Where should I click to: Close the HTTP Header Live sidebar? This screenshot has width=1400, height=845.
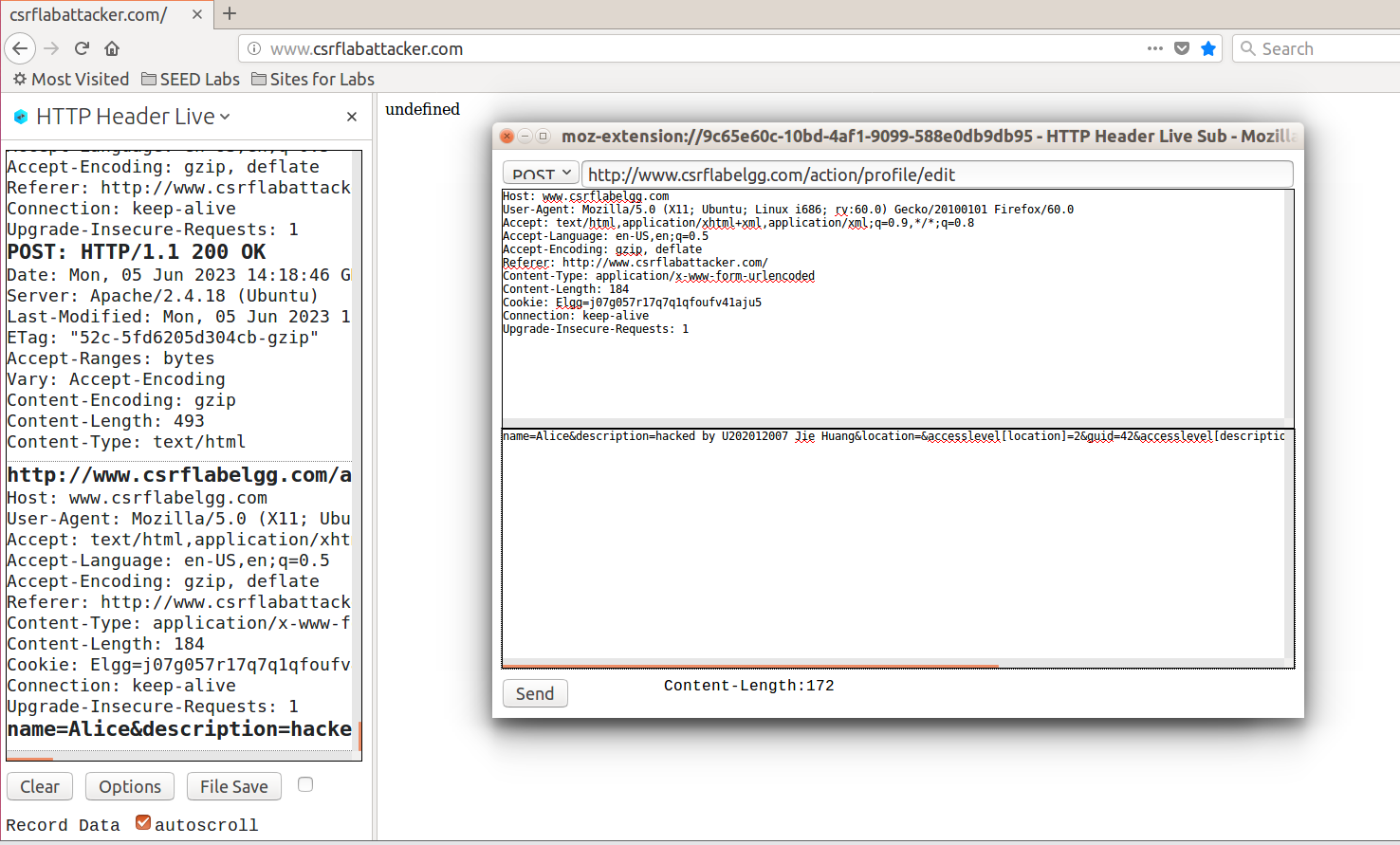[x=352, y=117]
